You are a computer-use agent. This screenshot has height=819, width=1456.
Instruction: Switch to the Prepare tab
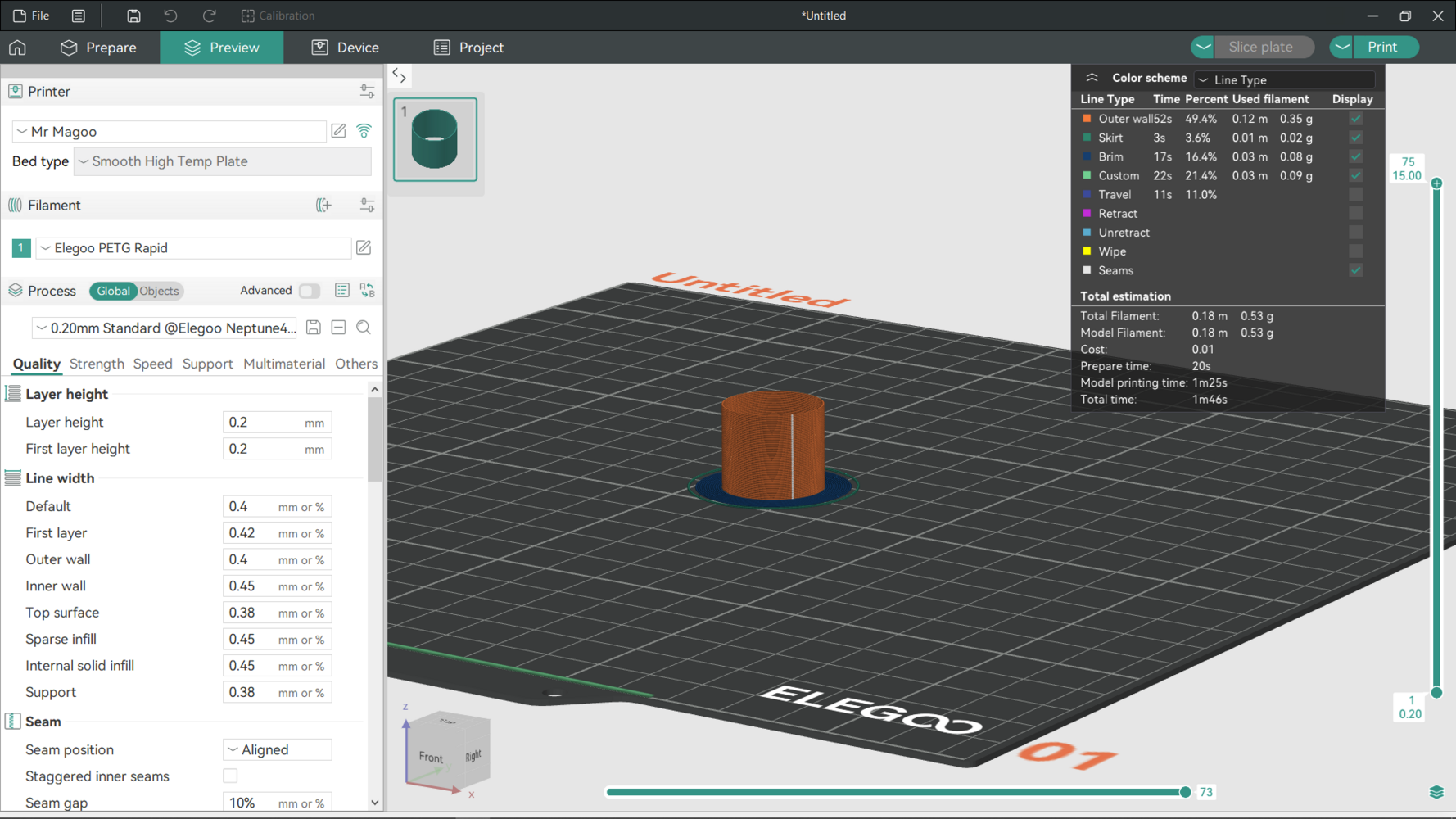[x=99, y=48]
